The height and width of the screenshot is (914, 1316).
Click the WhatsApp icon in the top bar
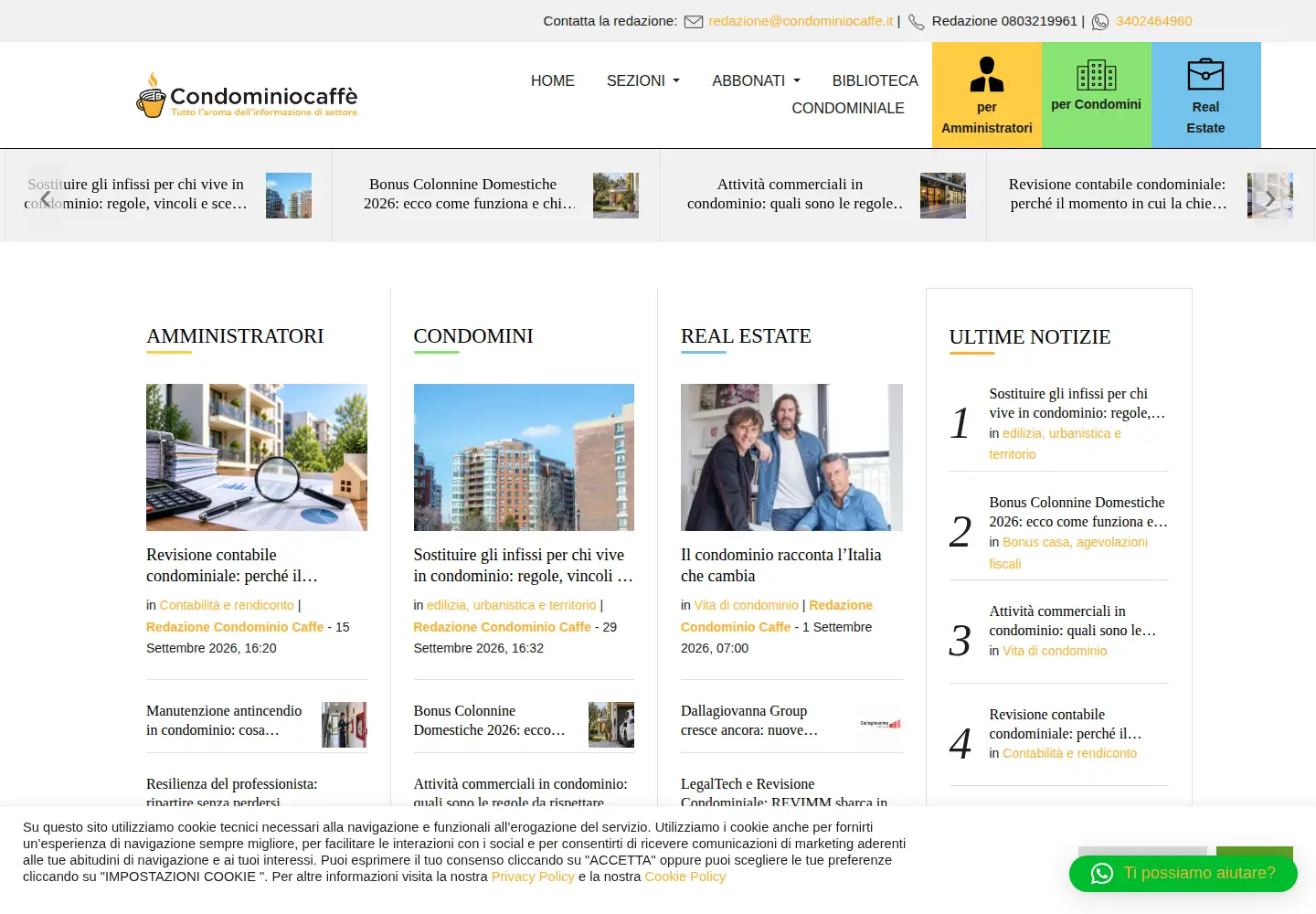[x=1100, y=21]
